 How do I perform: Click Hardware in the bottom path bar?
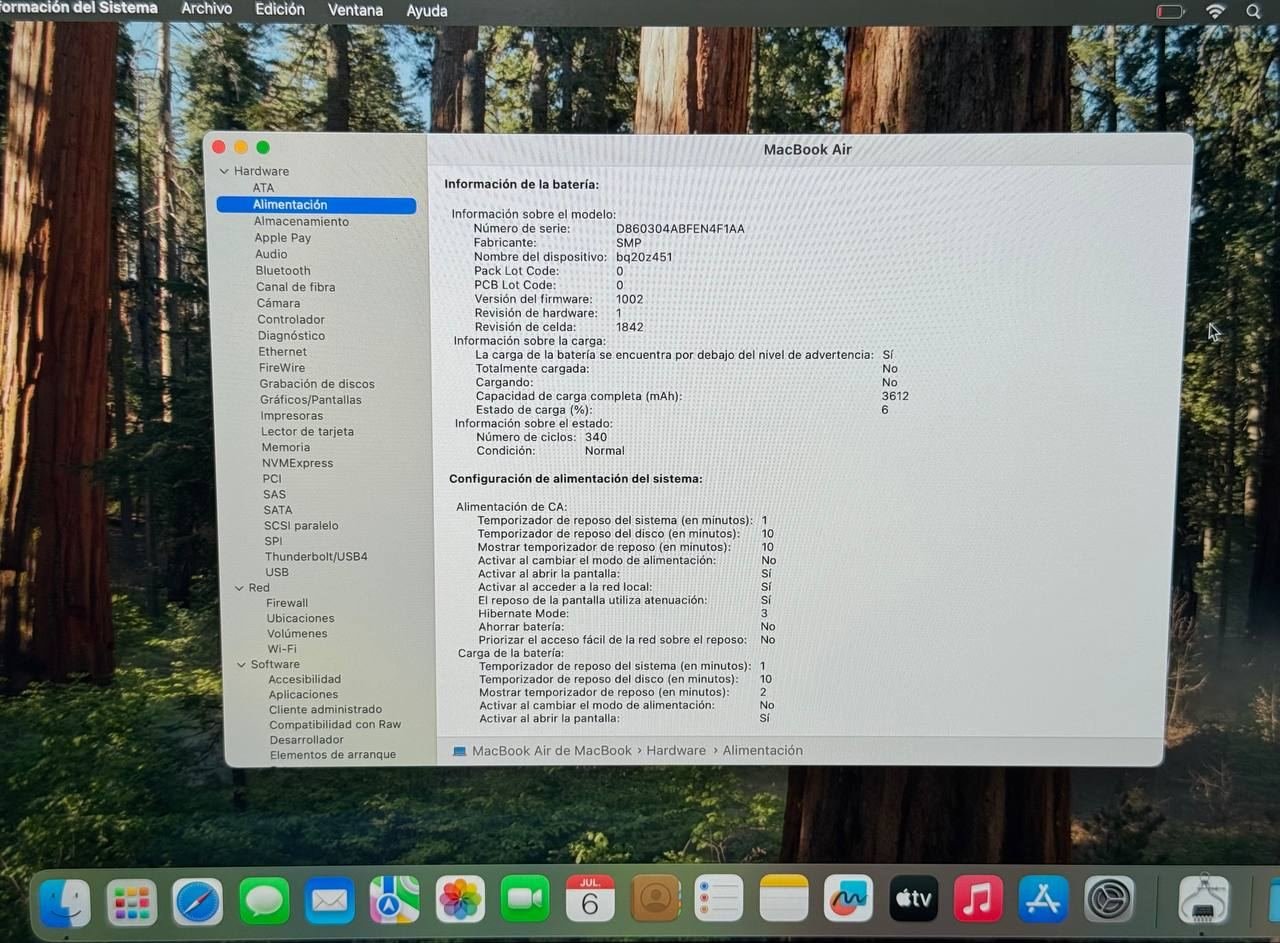click(676, 750)
